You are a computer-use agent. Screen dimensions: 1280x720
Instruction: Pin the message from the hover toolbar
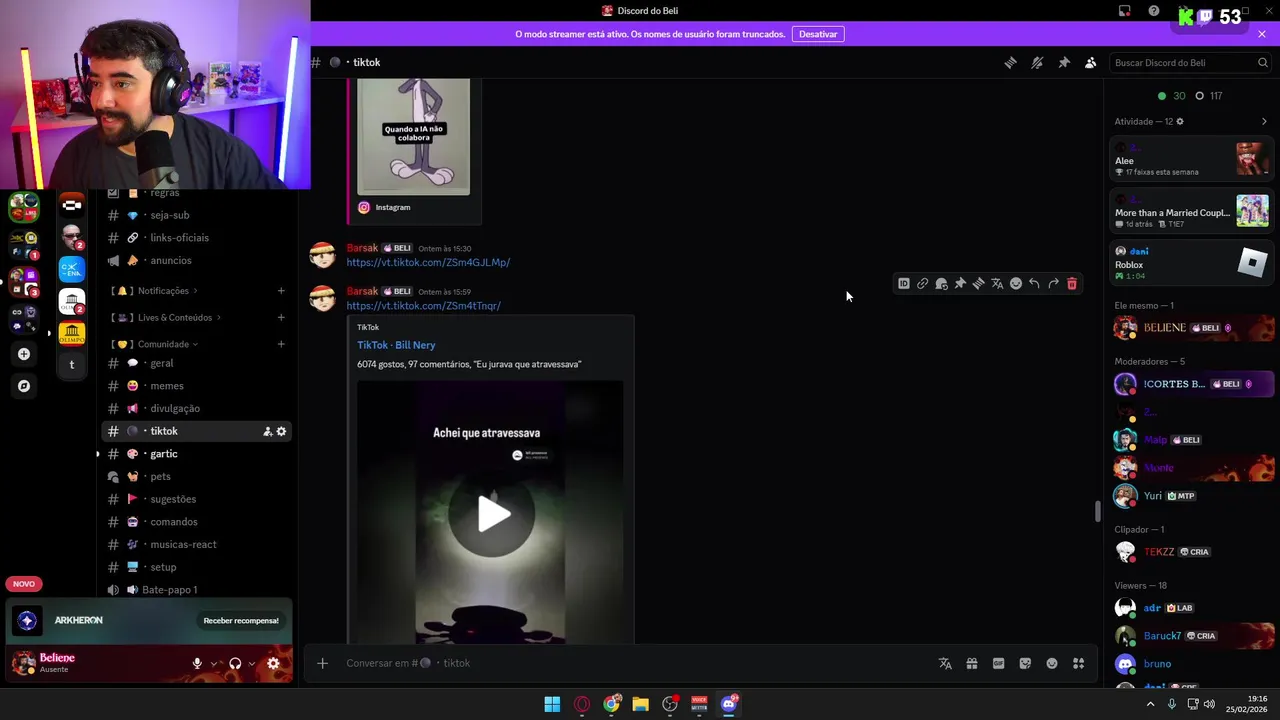pyautogui.click(x=960, y=284)
